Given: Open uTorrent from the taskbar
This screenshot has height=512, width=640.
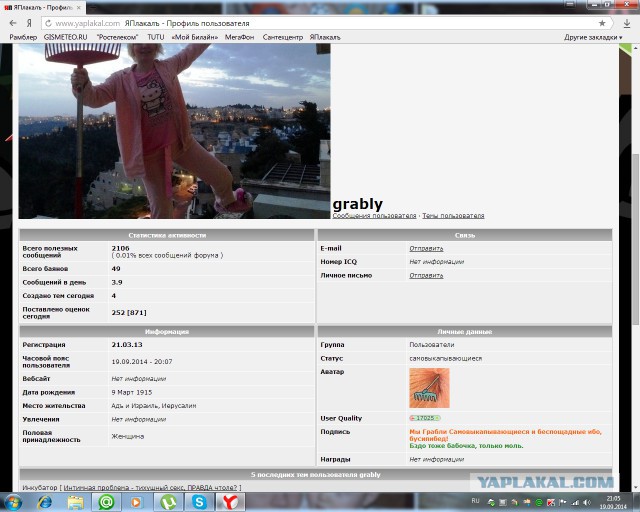Looking at the screenshot, I should pyautogui.click(x=168, y=502).
